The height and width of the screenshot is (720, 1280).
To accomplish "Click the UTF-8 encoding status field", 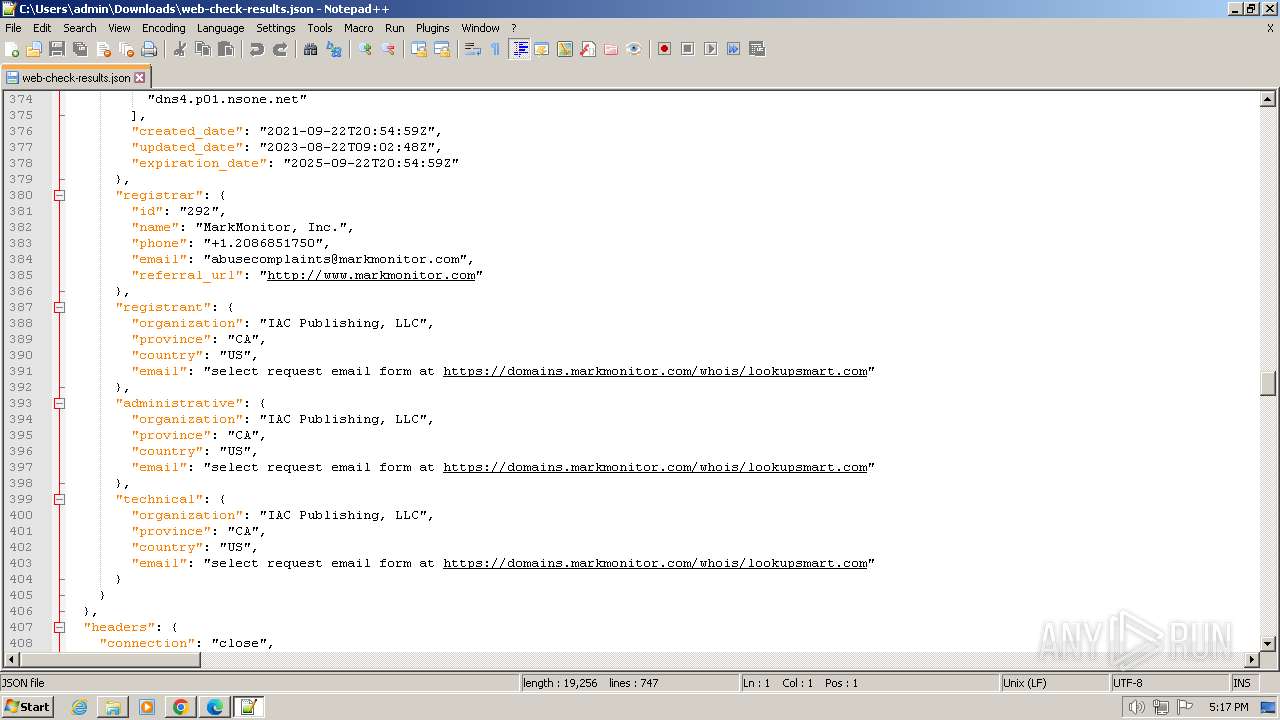I will pos(1168,683).
